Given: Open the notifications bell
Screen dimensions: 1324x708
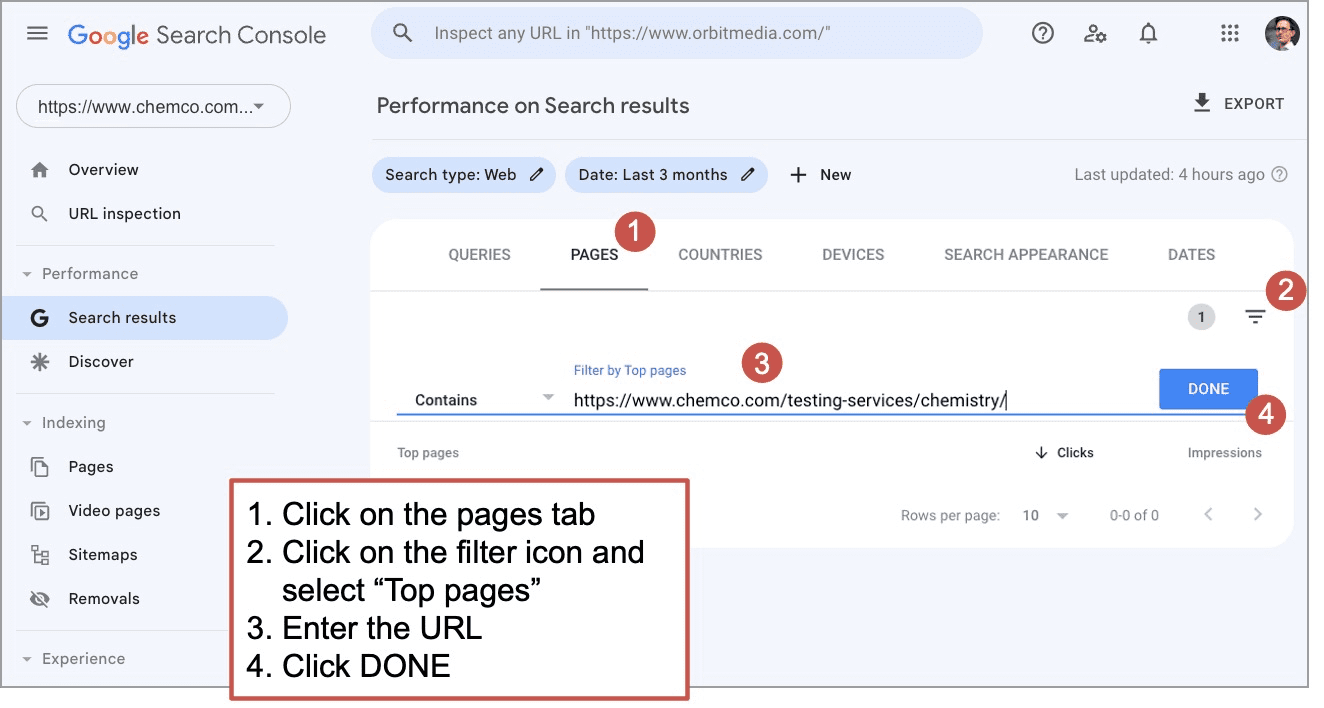Looking at the screenshot, I should 1149,33.
